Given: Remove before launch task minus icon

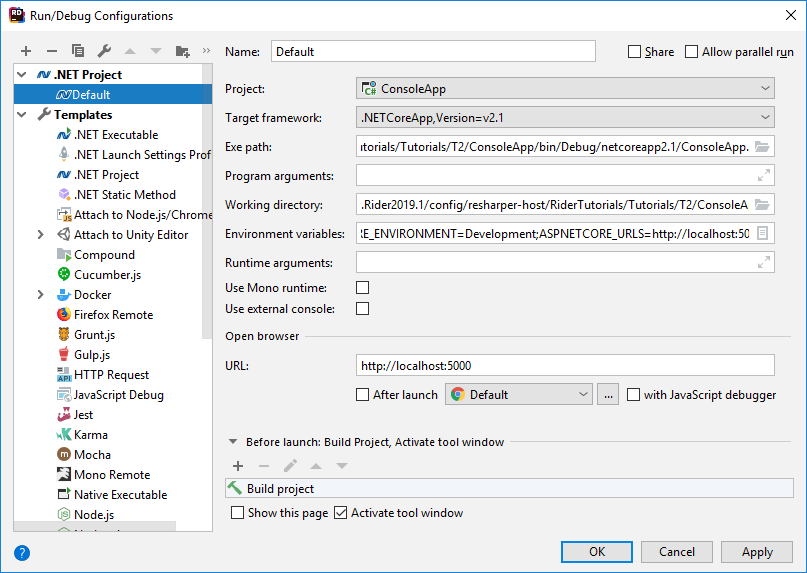Looking at the screenshot, I should [264, 466].
